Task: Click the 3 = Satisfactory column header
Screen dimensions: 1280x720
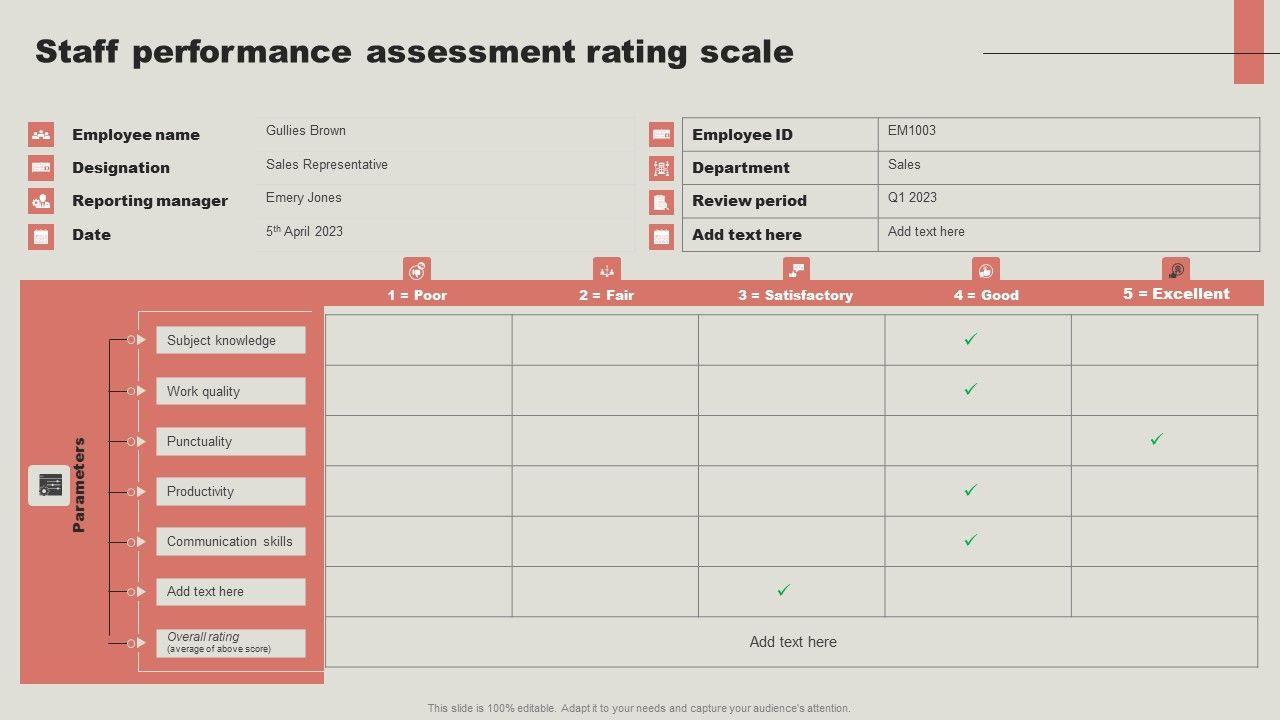Action: (x=796, y=295)
